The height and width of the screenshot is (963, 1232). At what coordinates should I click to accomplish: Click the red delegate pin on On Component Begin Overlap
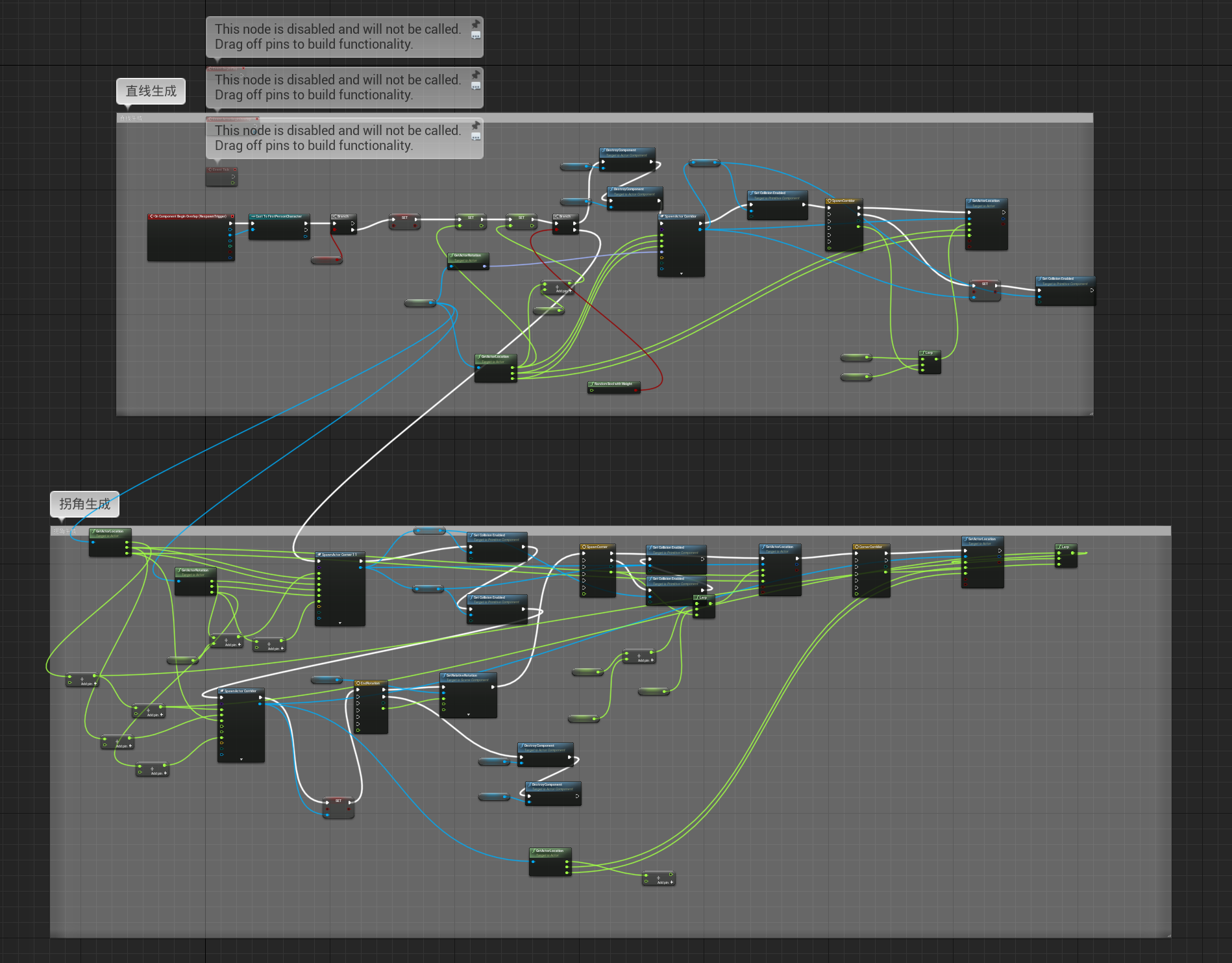point(232,216)
